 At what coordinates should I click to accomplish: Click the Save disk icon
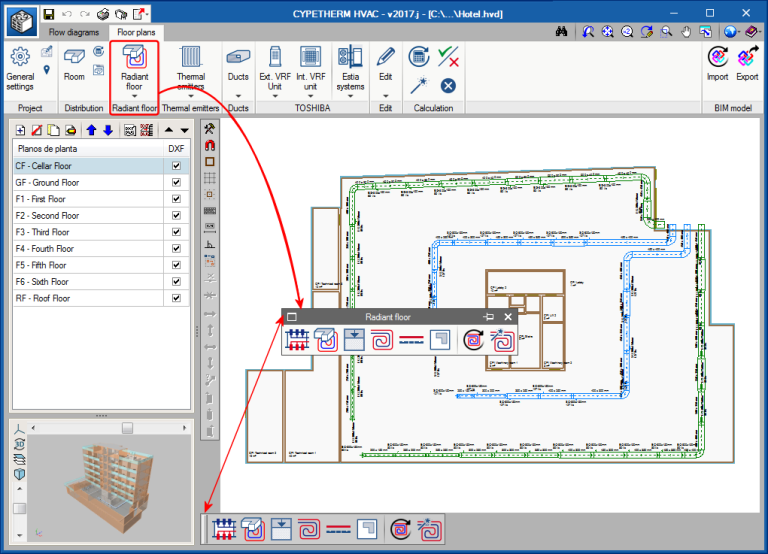[x=48, y=14]
